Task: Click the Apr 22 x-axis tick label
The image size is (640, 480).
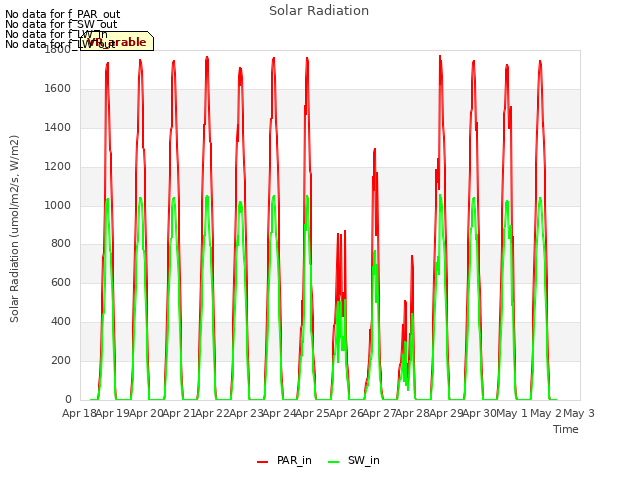Action: (x=213, y=413)
